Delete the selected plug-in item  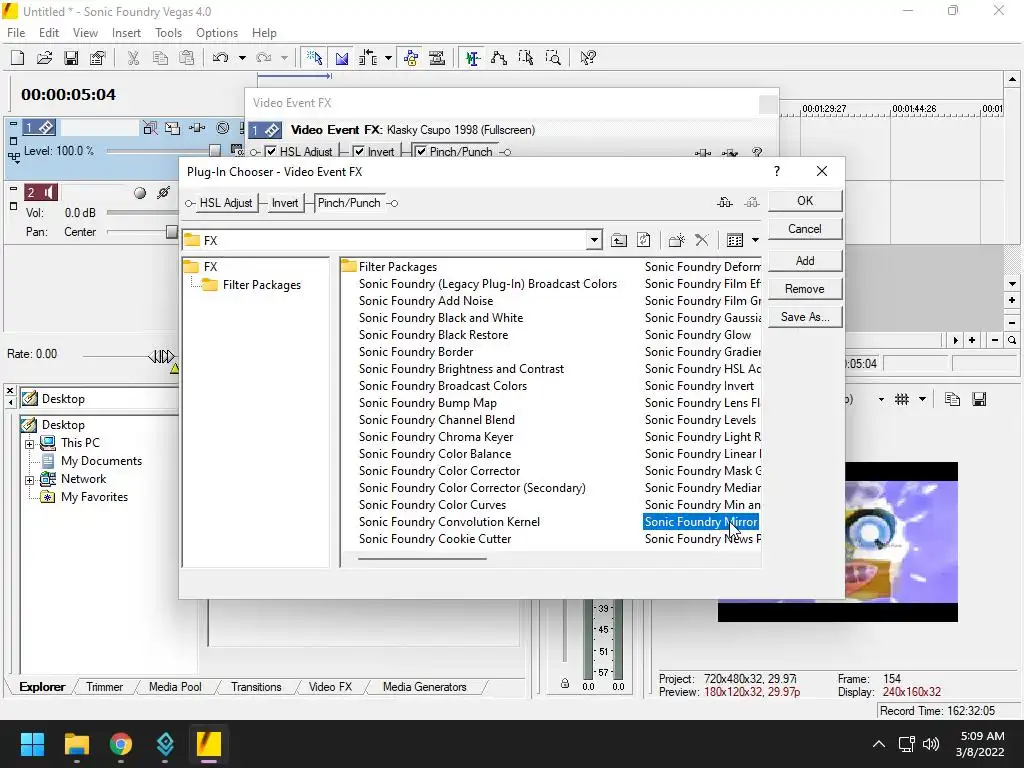pyautogui.click(x=702, y=240)
